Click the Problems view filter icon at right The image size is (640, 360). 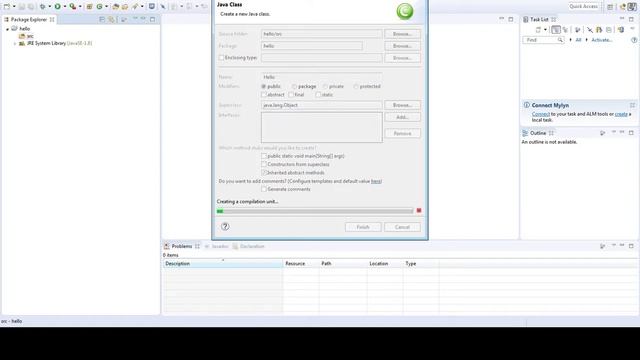point(602,246)
